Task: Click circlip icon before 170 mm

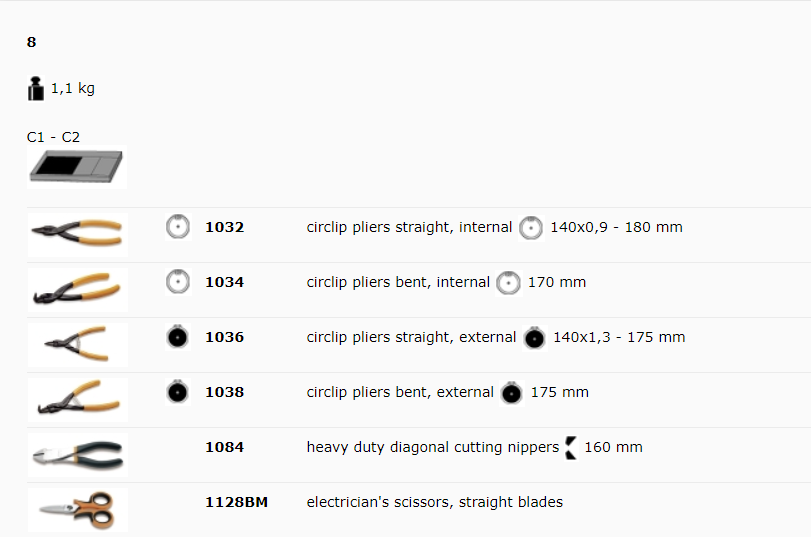Action: tap(508, 283)
